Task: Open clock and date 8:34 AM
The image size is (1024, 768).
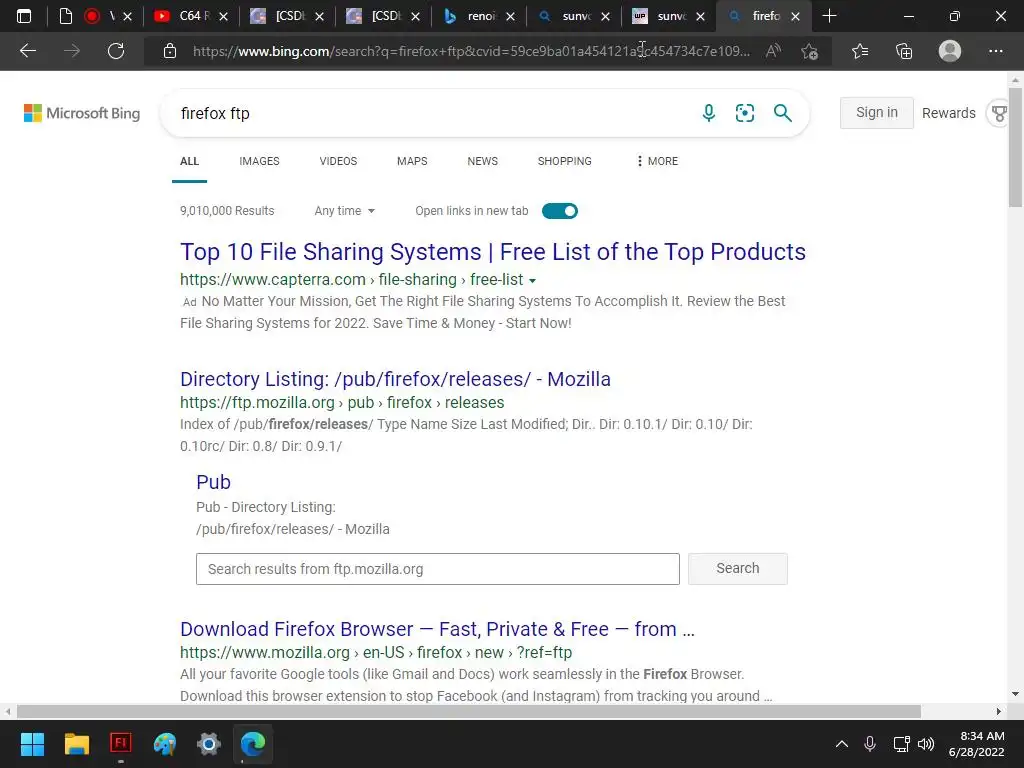Action: click(x=976, y=744)
